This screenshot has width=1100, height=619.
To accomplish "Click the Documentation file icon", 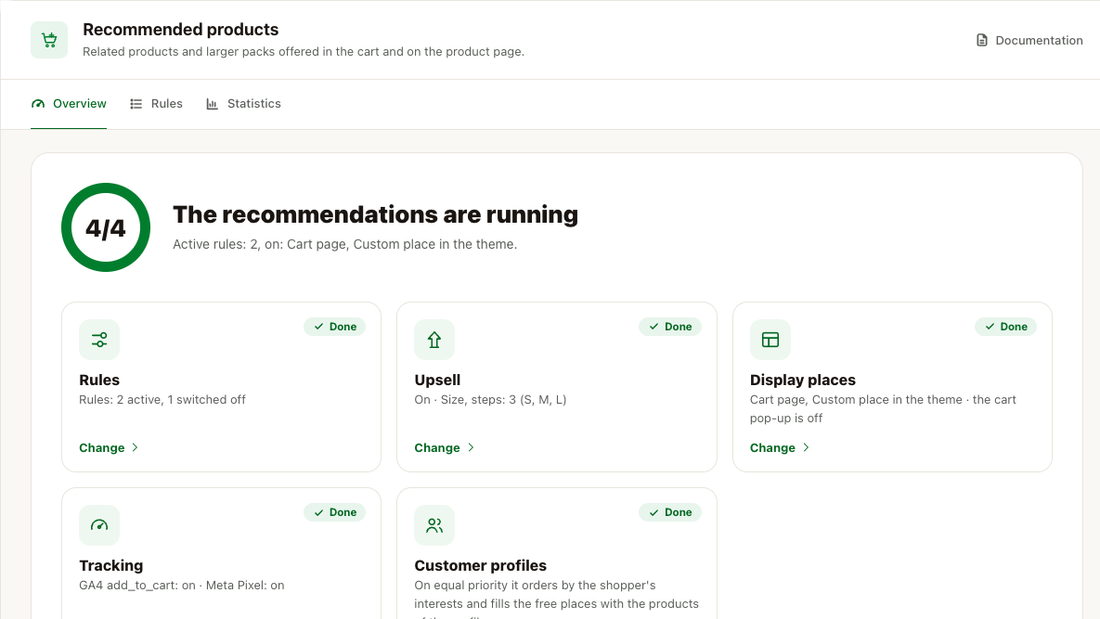I will (x=982, y=41).
